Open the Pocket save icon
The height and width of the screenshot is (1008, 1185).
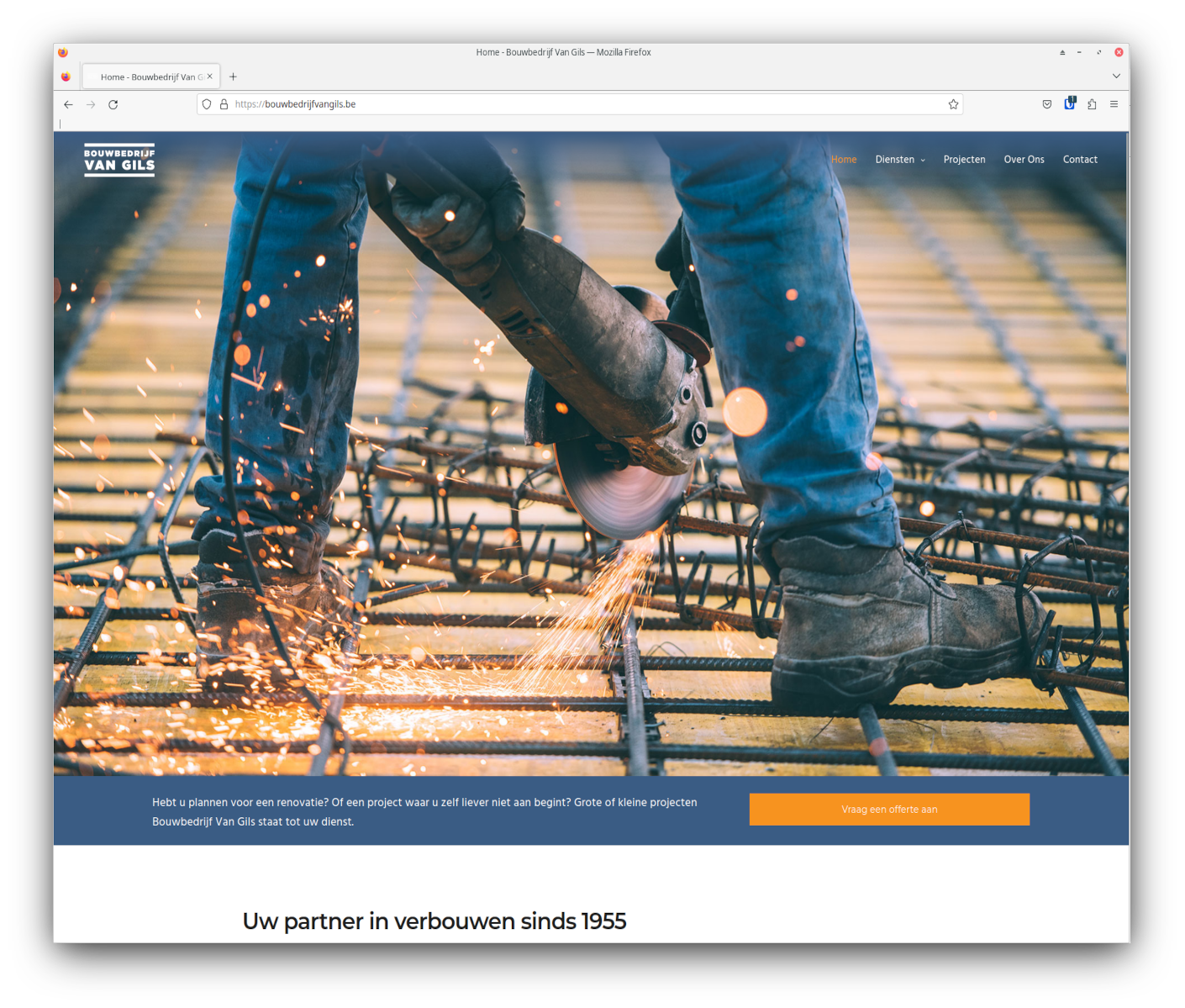1046,104
